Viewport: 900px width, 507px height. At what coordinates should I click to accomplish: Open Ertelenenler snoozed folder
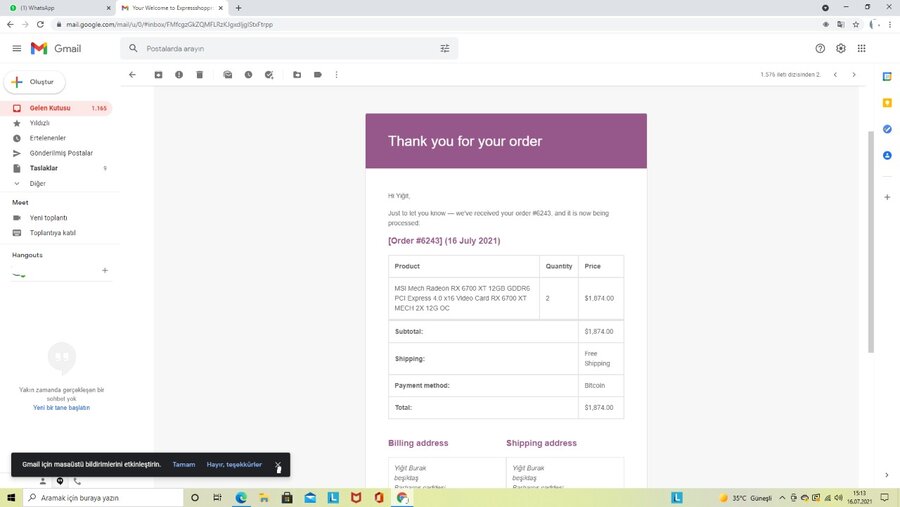56,138
